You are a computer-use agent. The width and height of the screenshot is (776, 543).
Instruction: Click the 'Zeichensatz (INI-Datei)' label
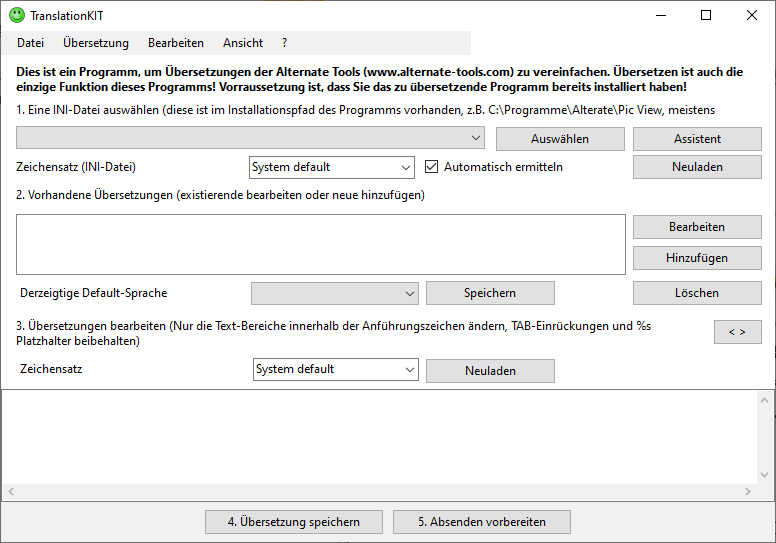tap(76, 167)
